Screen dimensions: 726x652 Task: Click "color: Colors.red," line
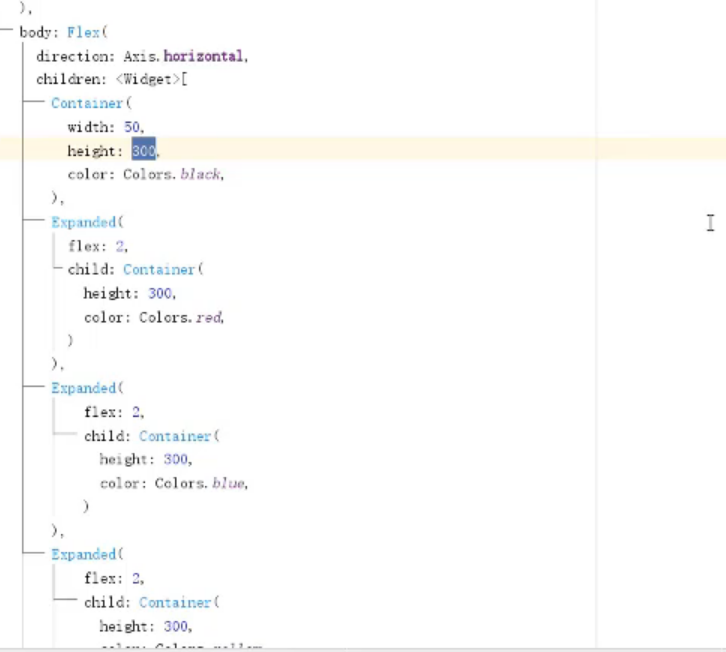click(154, 318)
